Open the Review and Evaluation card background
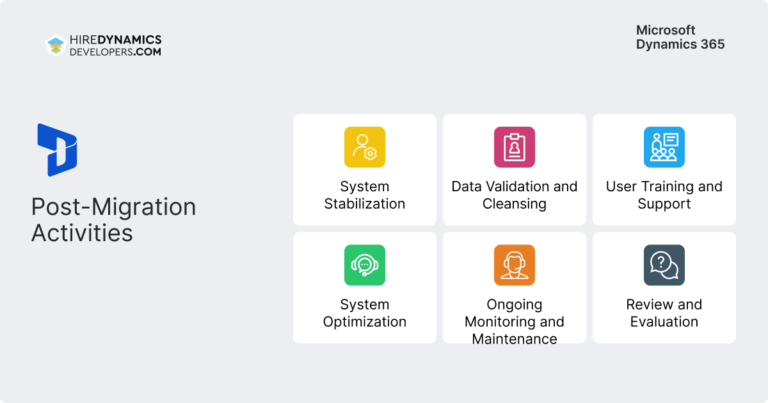Screen dimensions: 768x403 pos(664,287)
